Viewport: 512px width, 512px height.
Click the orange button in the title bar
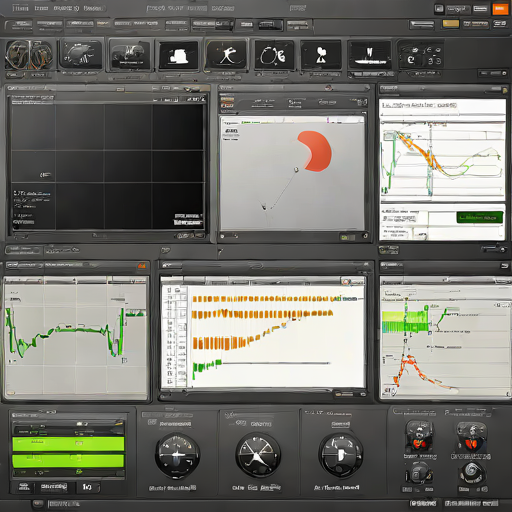click(499, 9)
